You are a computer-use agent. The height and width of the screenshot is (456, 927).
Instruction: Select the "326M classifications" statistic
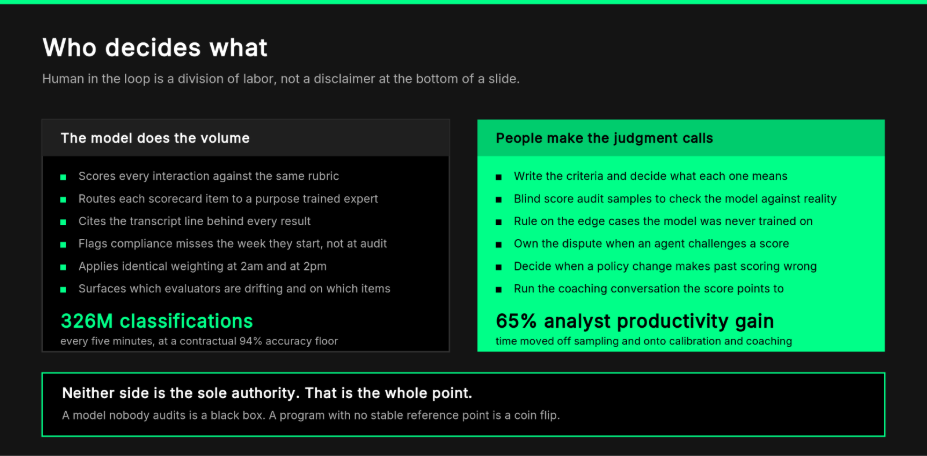[x=157, y=321]
